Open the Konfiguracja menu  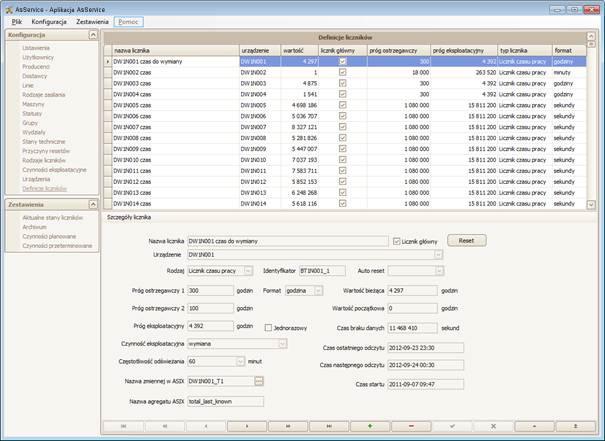[49, 22]
